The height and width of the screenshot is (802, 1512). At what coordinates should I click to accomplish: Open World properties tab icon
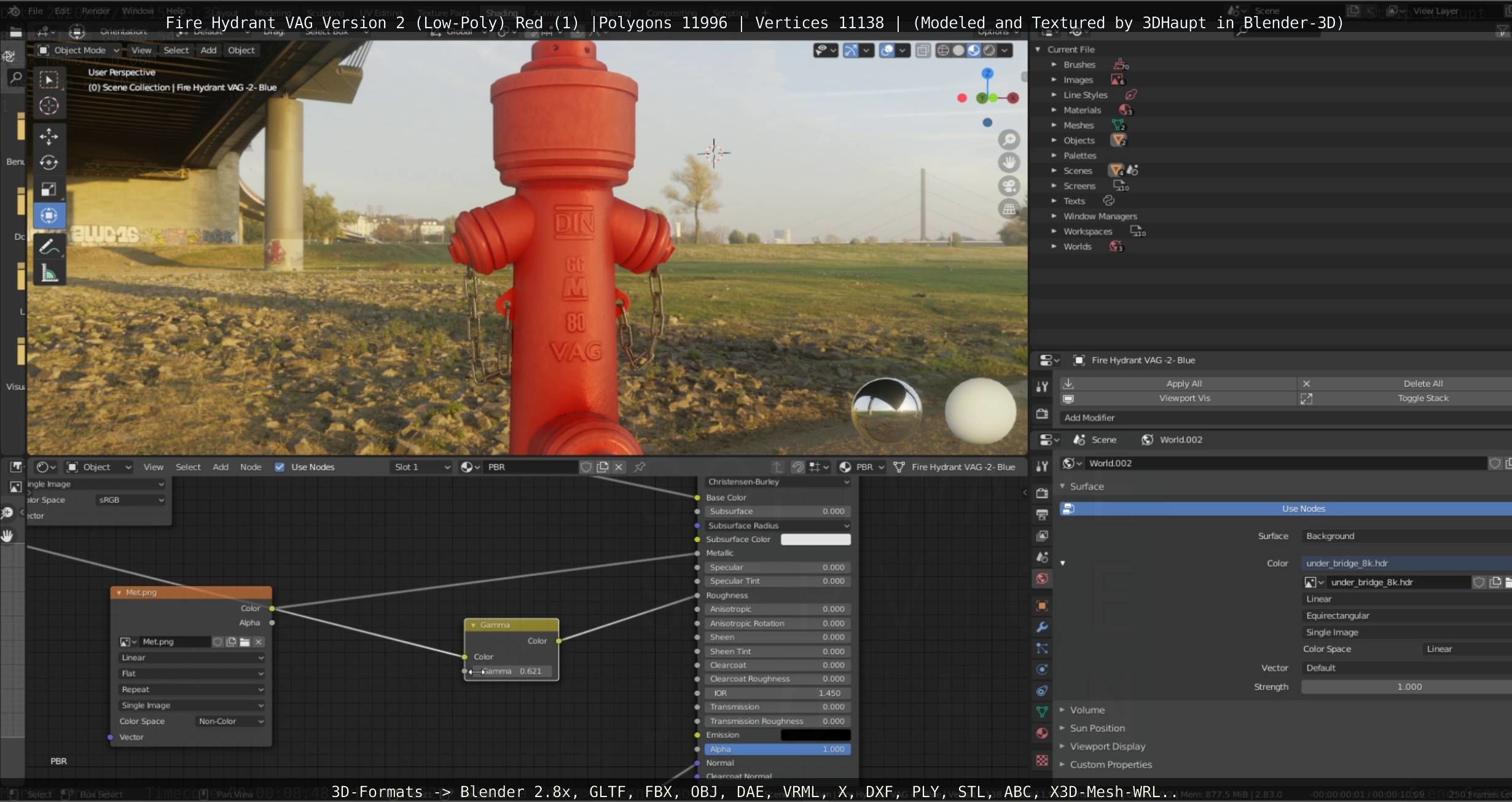(x=1042, y=578)
